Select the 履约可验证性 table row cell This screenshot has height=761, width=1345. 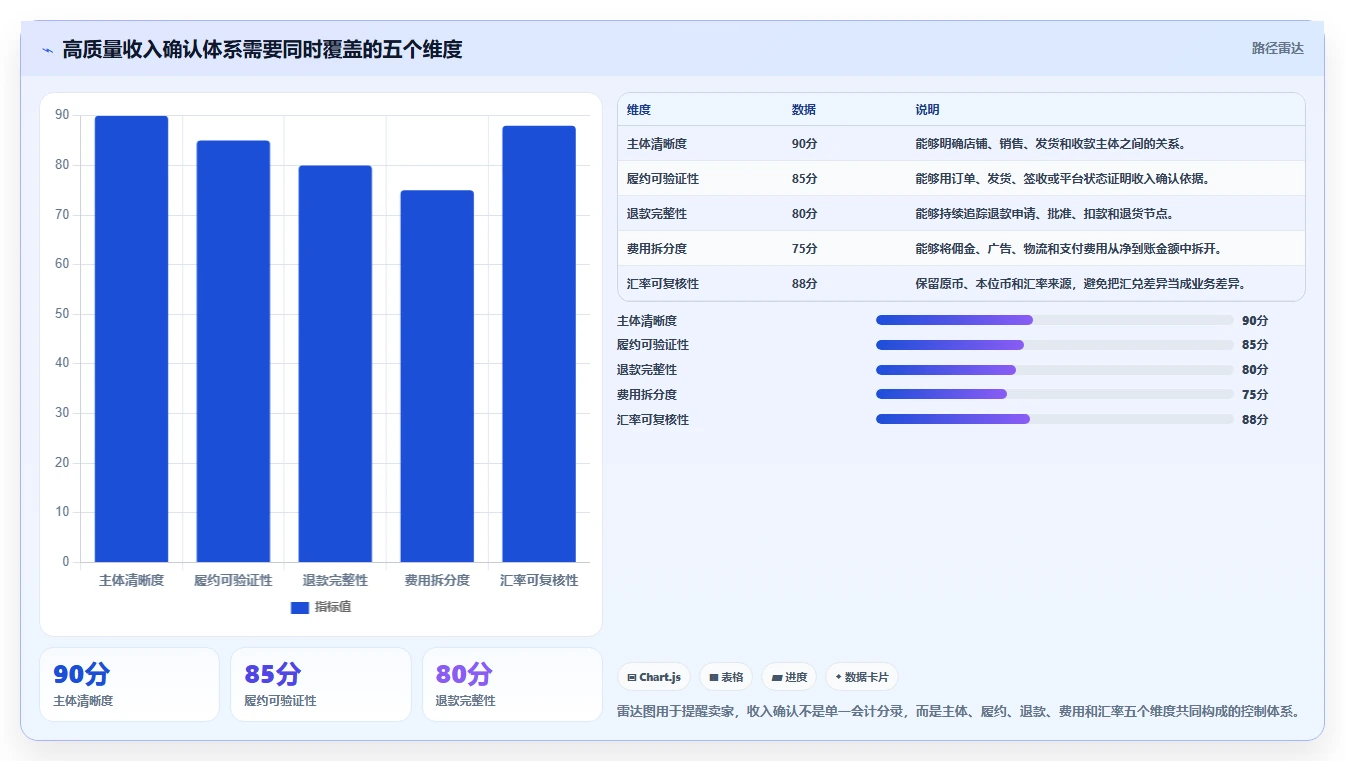(663, 179)
